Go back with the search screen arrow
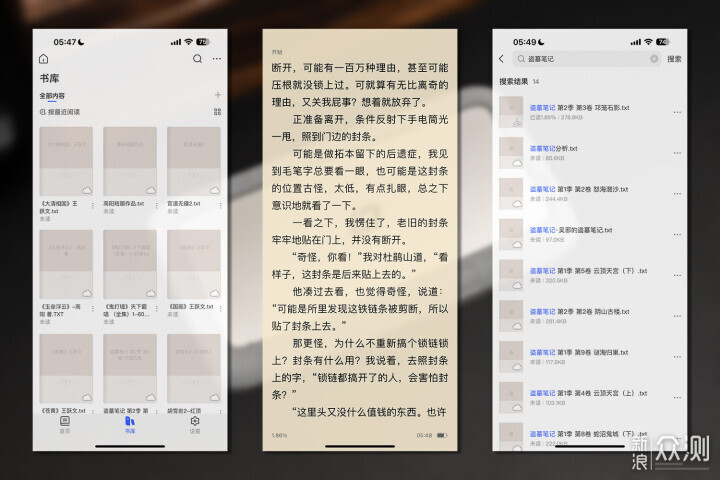This screenshot has width=720, height=480. tap(501, 59)
